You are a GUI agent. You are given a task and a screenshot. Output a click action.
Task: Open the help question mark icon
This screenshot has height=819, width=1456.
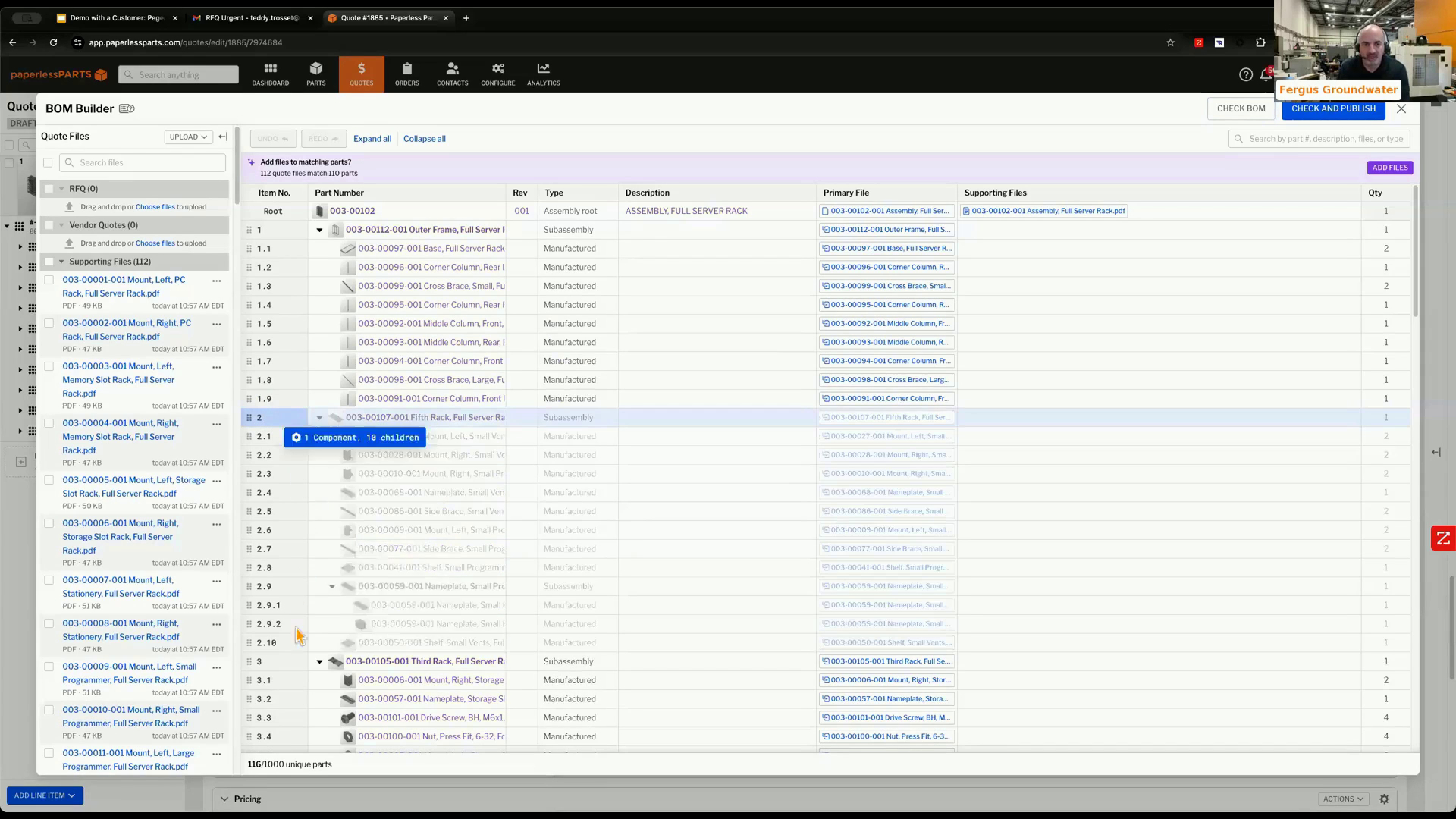[1245, 74]
